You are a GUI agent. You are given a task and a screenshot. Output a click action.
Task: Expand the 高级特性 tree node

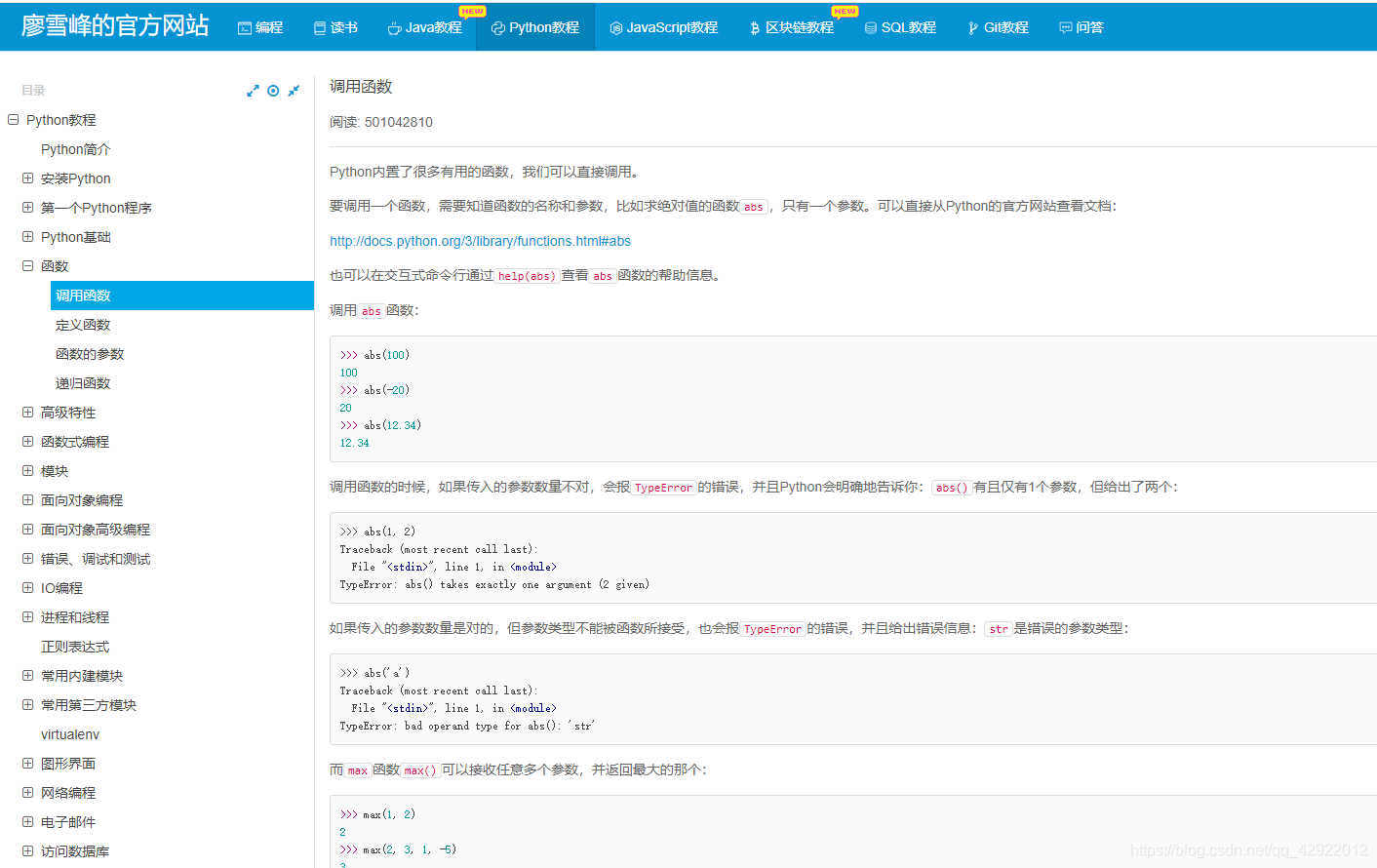(27, 412)
